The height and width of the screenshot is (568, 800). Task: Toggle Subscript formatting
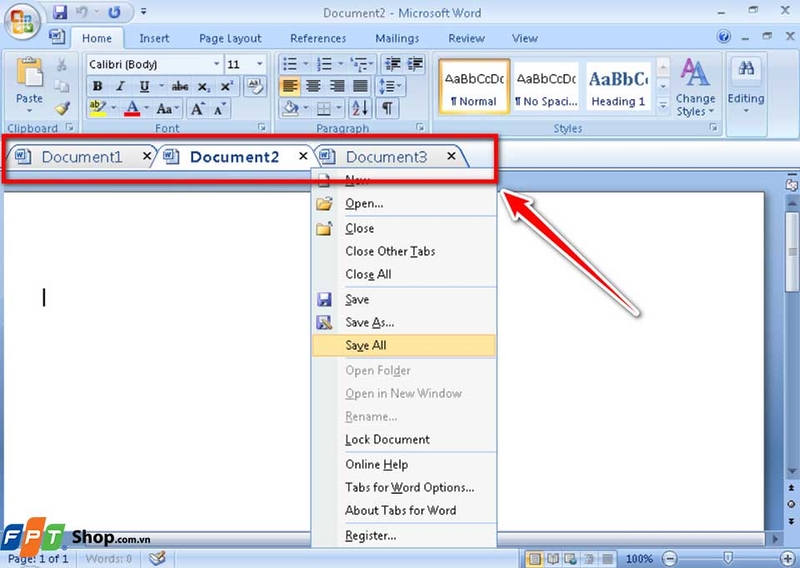[204, 86]
